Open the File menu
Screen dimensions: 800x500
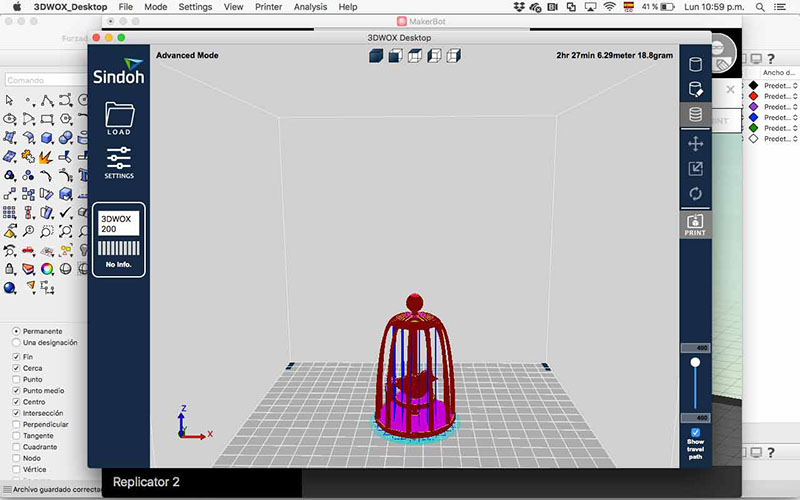tap(126, 7)
